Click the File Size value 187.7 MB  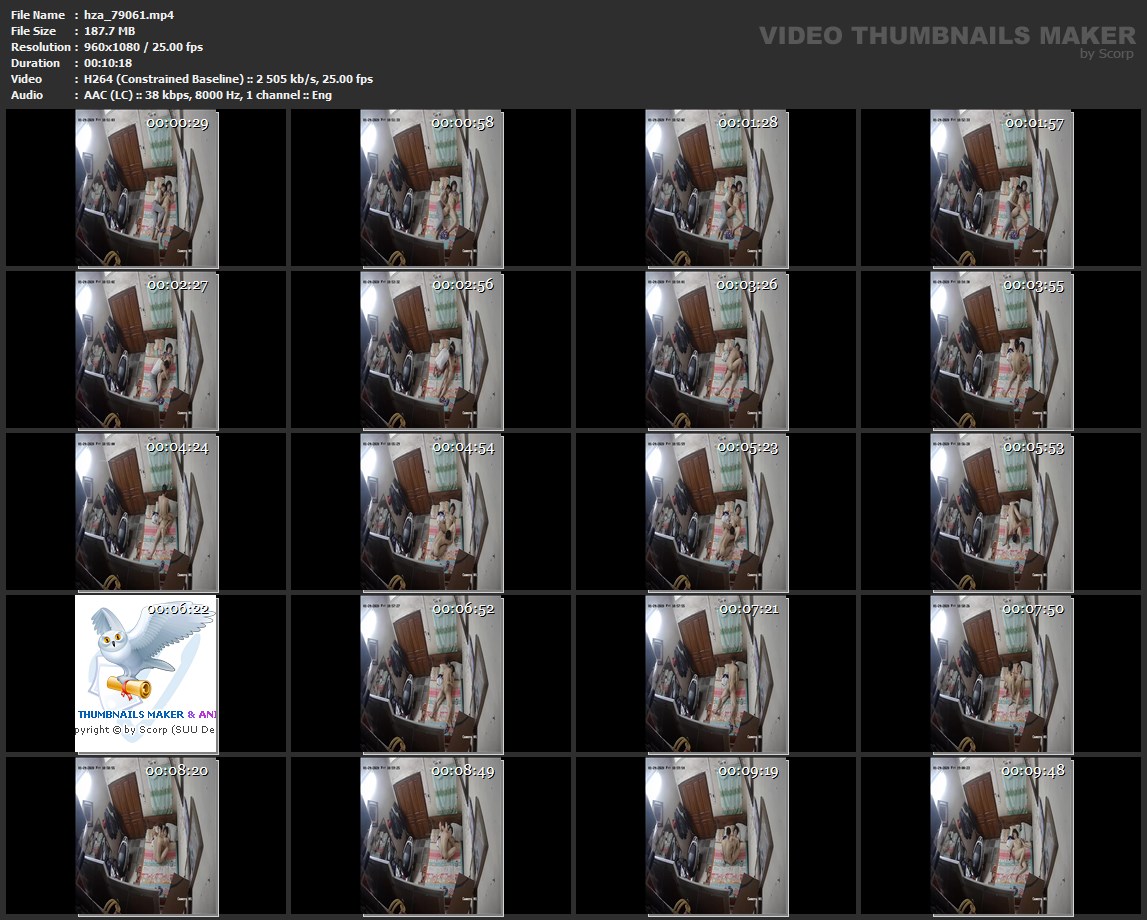[x=110, y=31]
